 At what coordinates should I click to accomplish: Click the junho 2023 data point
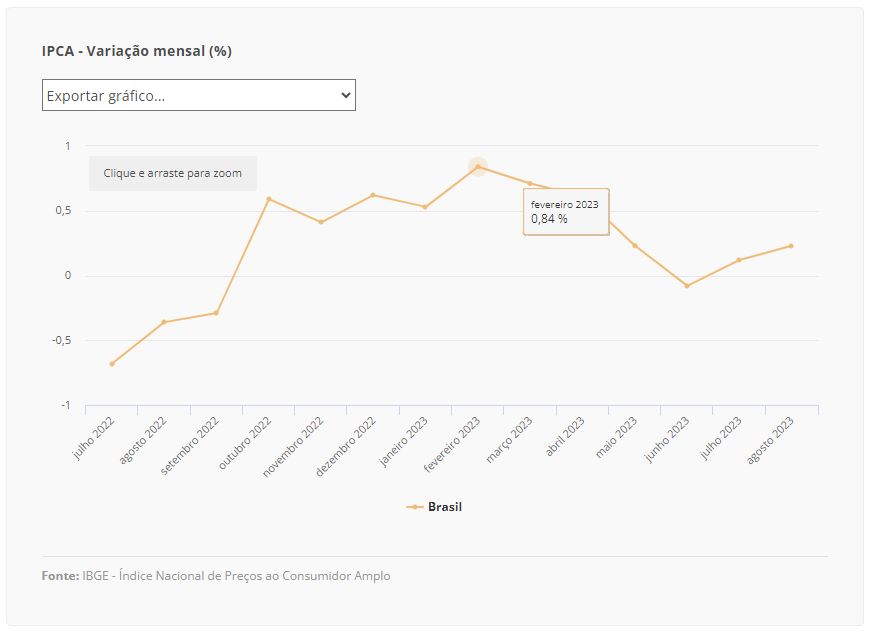click(687, 286)
